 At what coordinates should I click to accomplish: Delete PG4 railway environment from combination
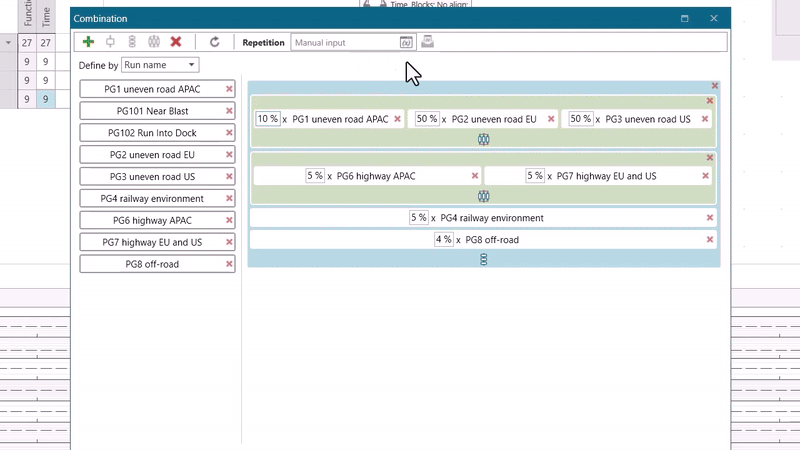[x=710, y=218]
